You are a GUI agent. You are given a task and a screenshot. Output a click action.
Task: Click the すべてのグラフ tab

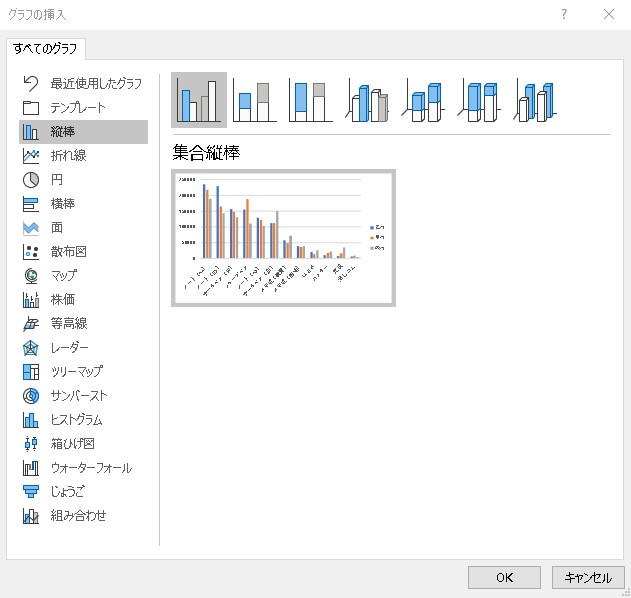point(46,48)
